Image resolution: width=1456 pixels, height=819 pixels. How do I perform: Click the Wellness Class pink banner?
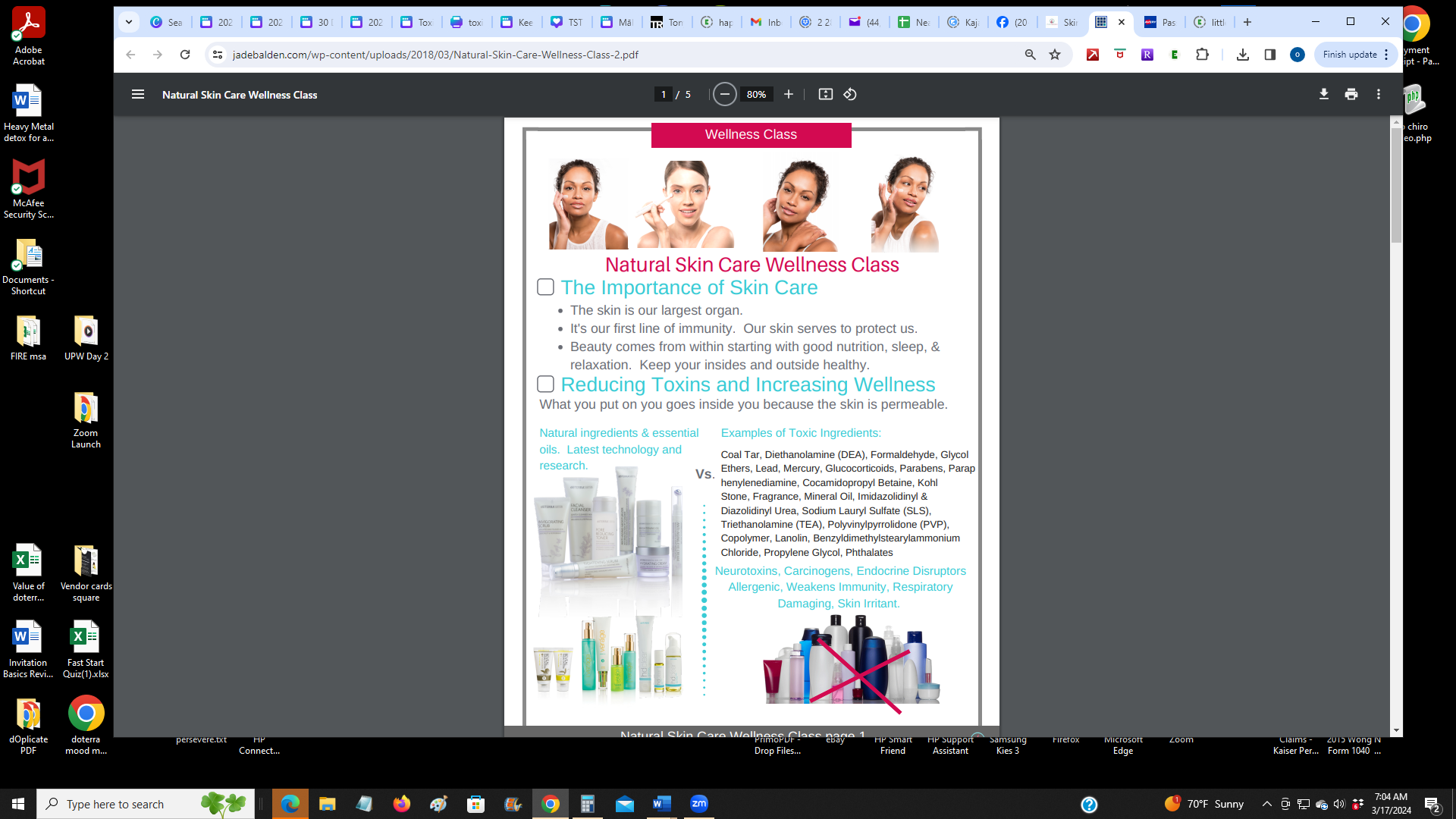coord(751,134)
